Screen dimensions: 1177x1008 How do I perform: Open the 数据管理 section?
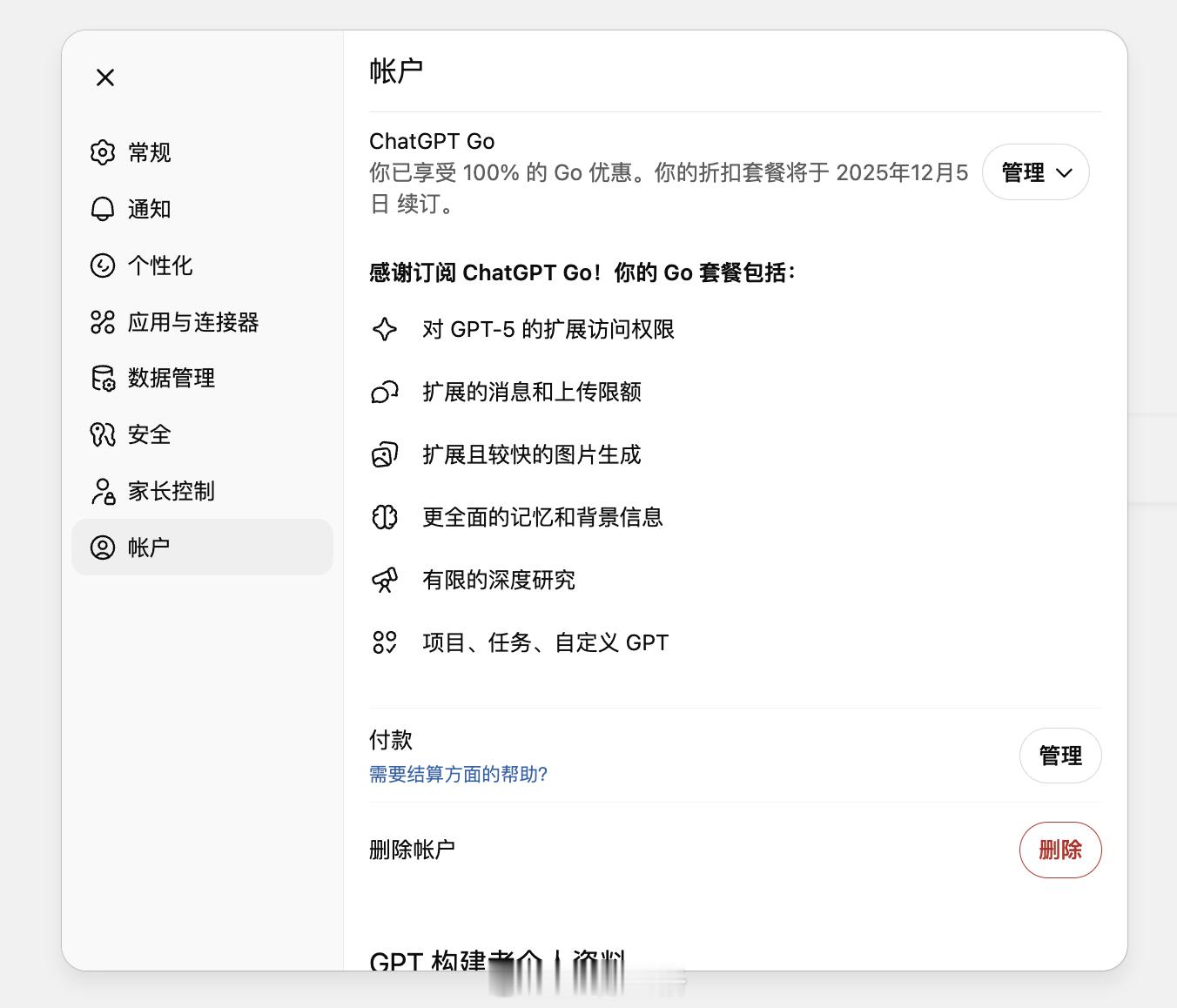pos(202,378)
